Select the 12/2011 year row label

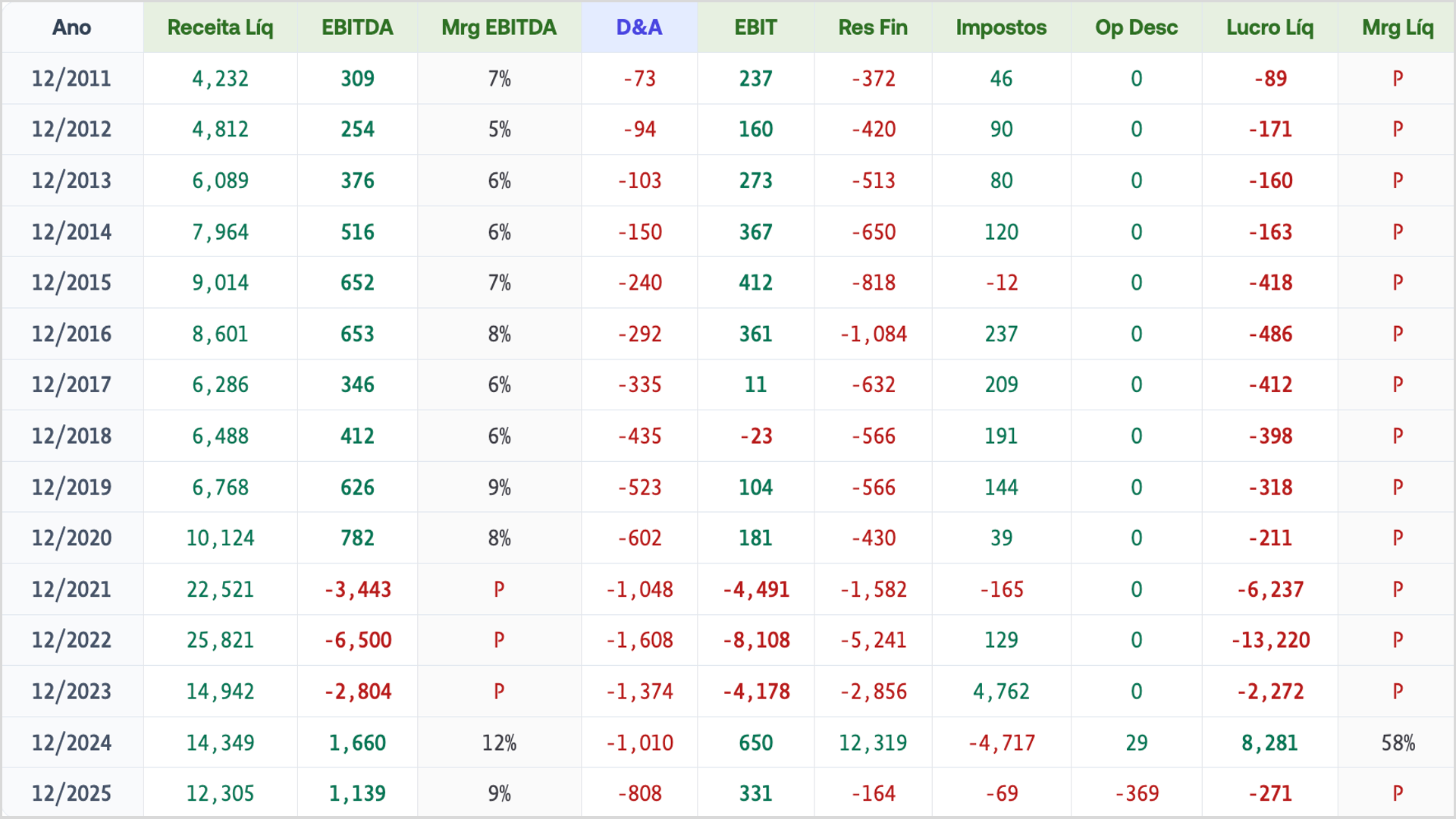pyautogui.click(x=72, y=78)
